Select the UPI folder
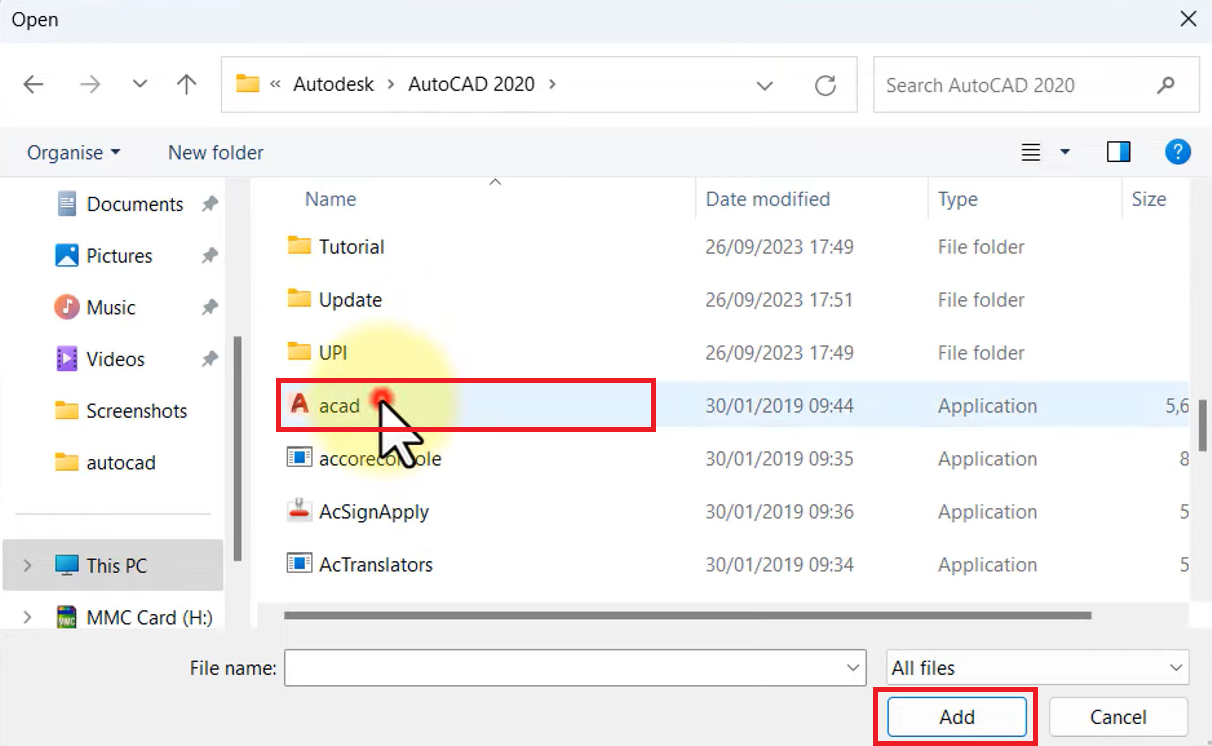 [x=333, y=353]
